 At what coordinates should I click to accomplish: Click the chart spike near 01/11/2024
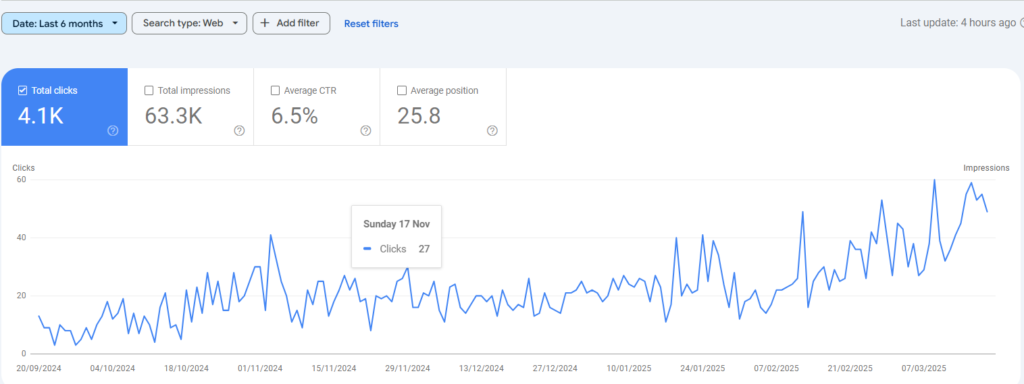[x=270, y=235]
